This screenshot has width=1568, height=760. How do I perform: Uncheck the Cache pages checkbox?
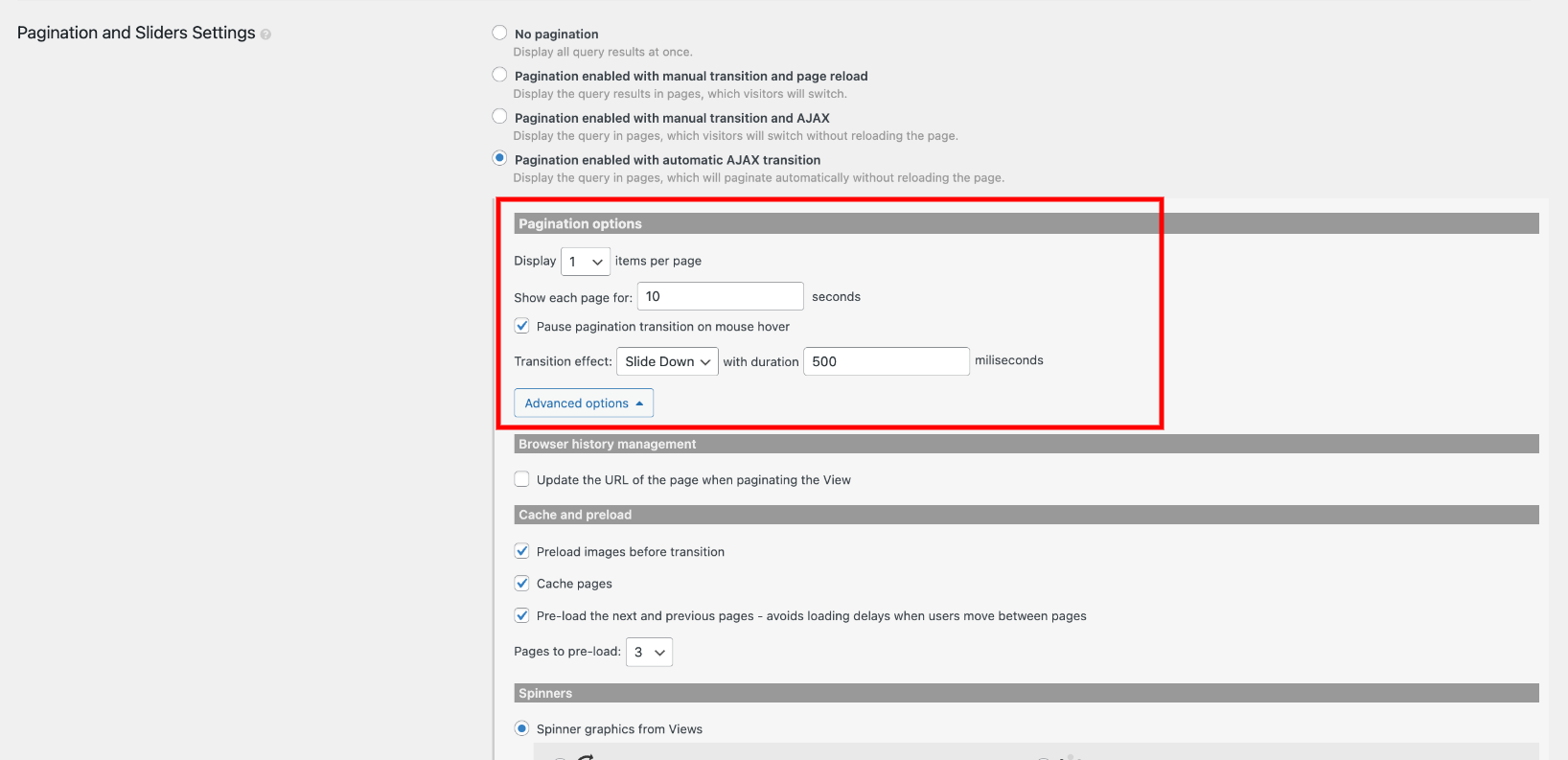pyautogui.click(x=522, y=583)
